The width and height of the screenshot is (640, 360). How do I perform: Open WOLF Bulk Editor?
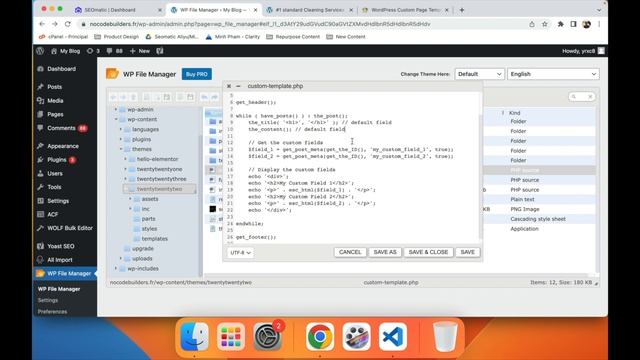[x=70, y=228]
